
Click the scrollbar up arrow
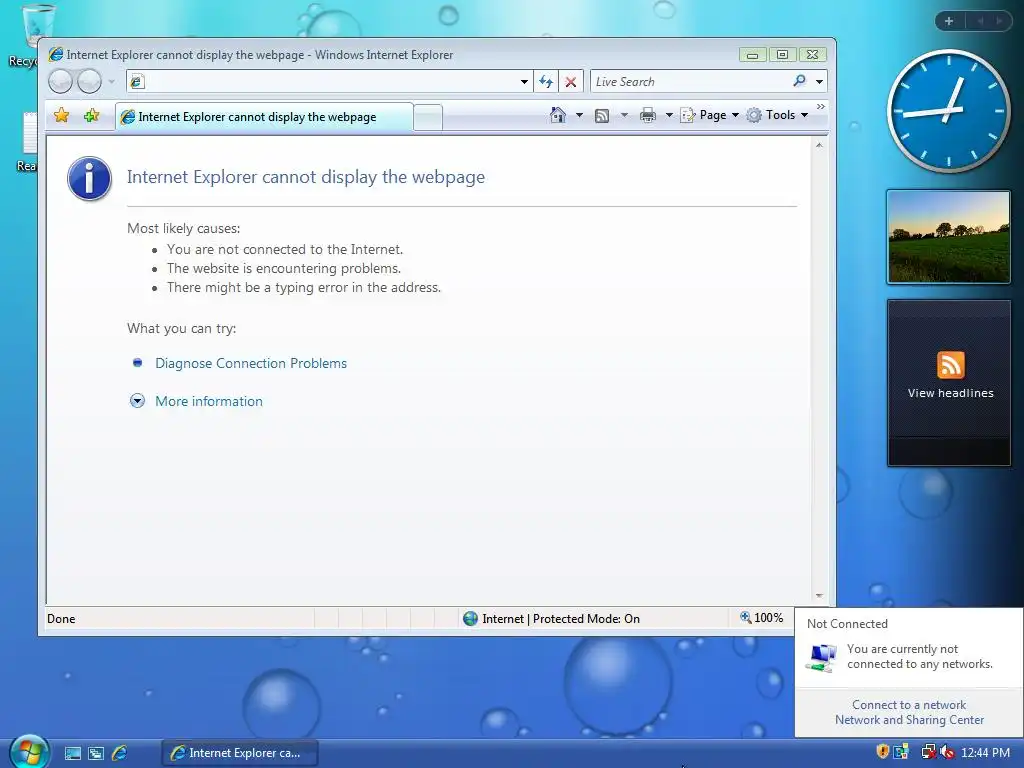(x=819, y=145)
